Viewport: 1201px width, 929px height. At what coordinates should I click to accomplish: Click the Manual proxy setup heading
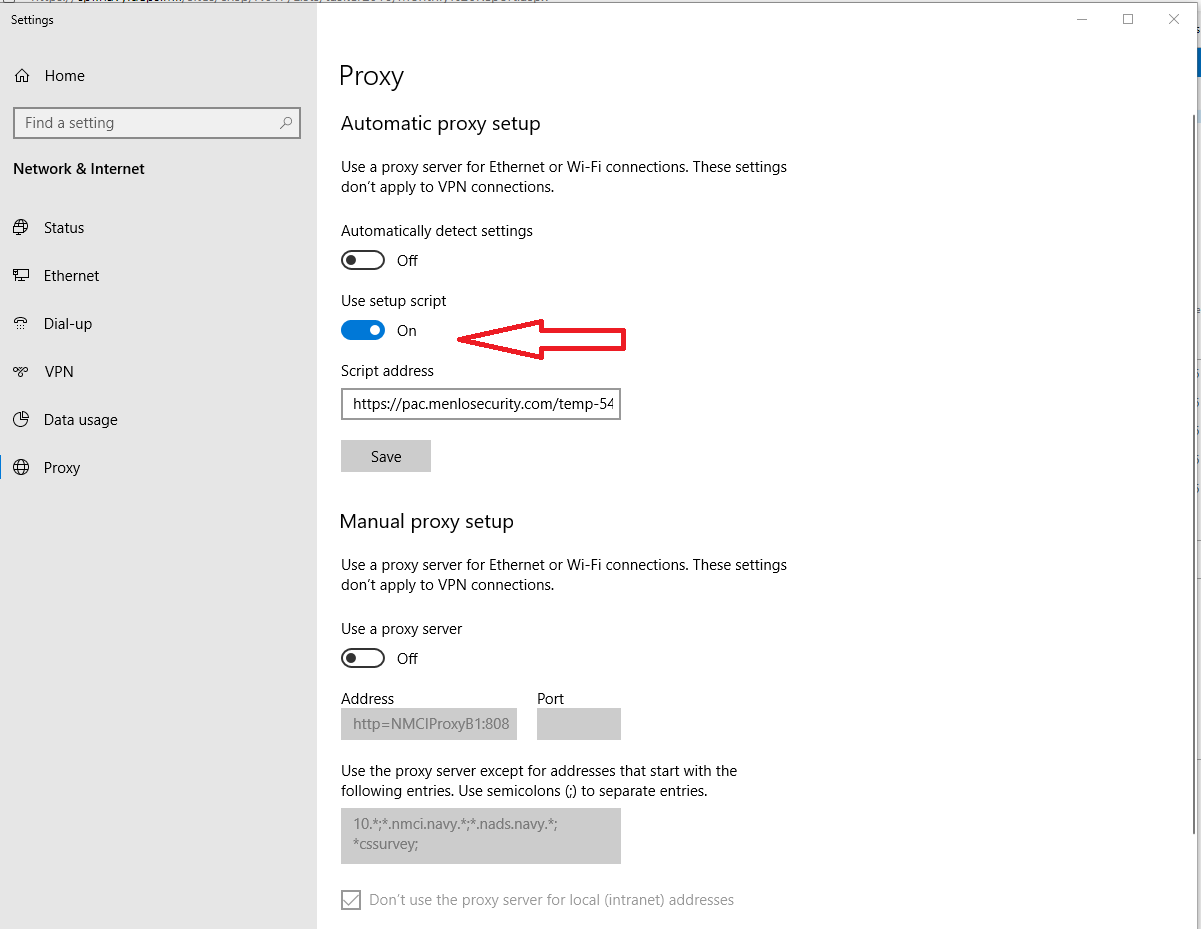427,522
